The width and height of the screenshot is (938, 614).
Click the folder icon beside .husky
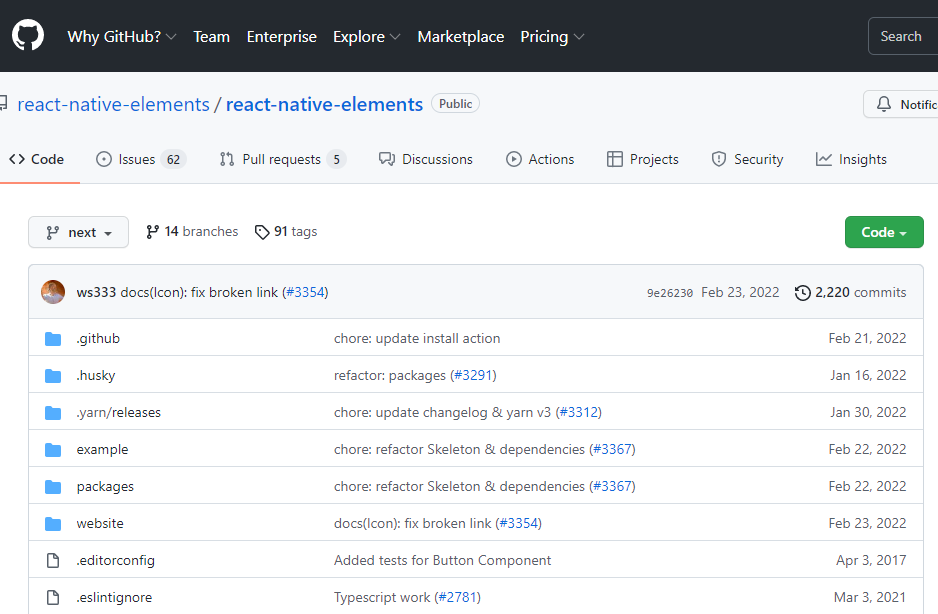(x=53, y=376)
